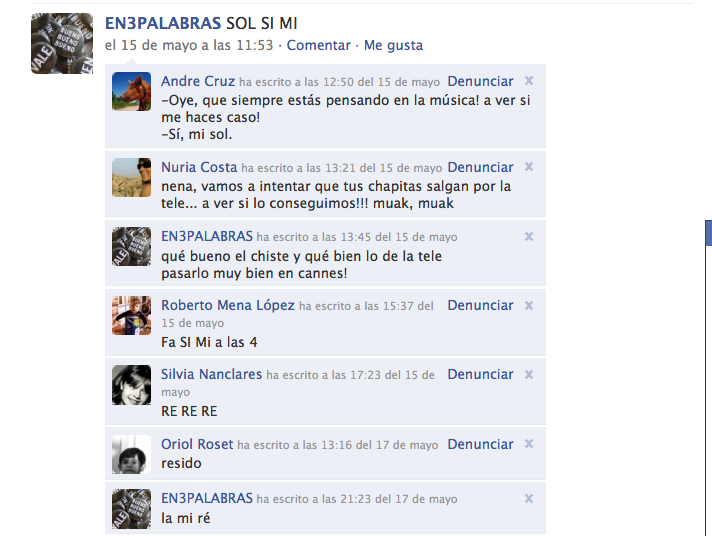Open Nuria Costa's profile name link
712x536 pixels.
(199, 167)
